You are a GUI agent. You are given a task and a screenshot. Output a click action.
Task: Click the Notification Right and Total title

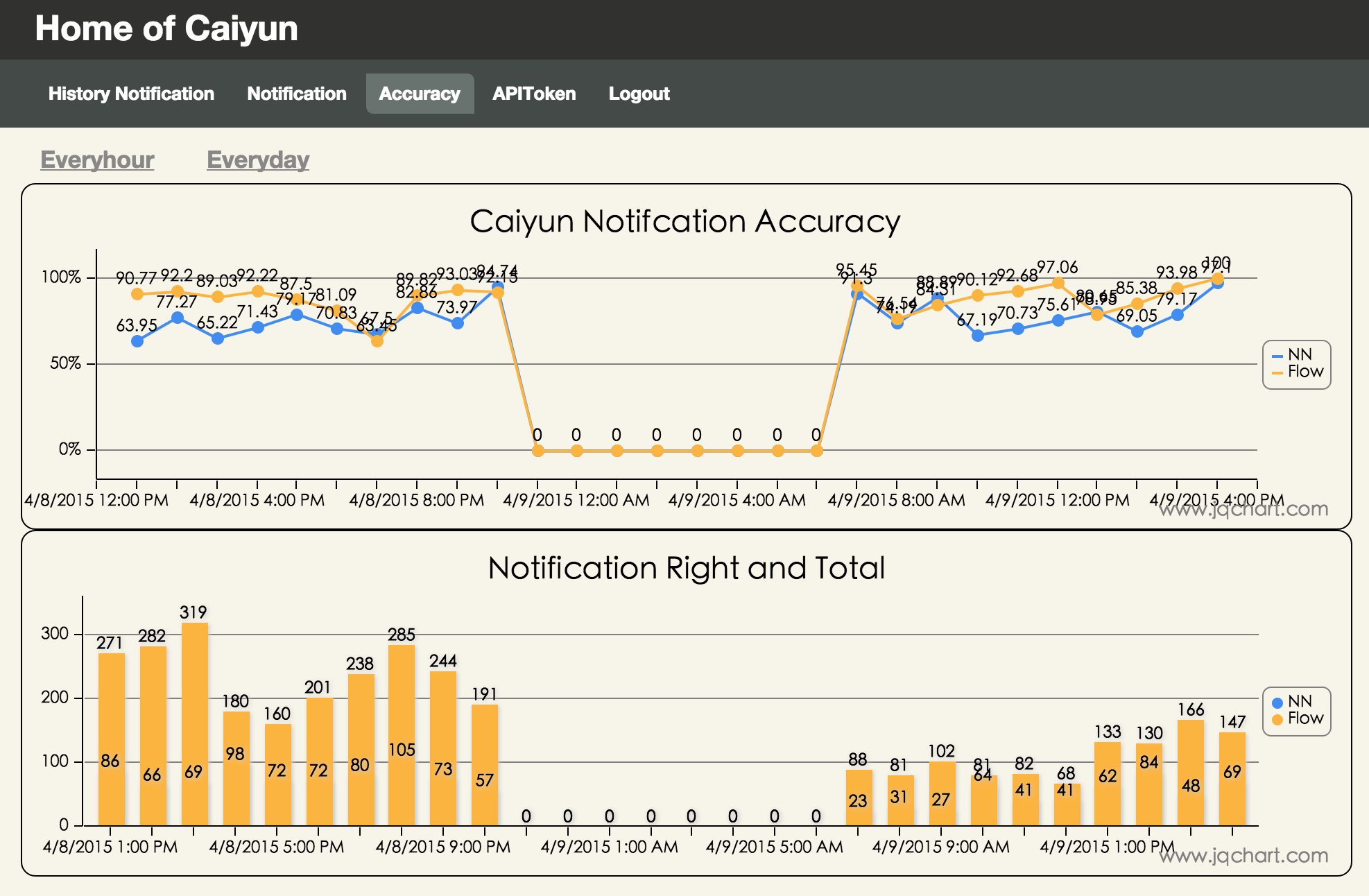click(687, 568)
